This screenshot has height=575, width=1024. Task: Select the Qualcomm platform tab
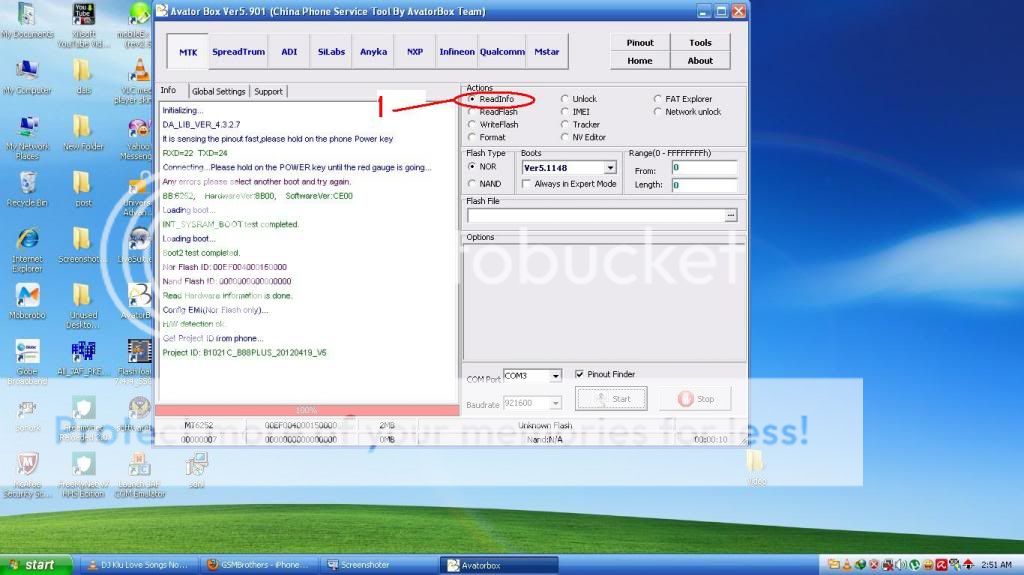pyautogui.click(x=502, y=52)
